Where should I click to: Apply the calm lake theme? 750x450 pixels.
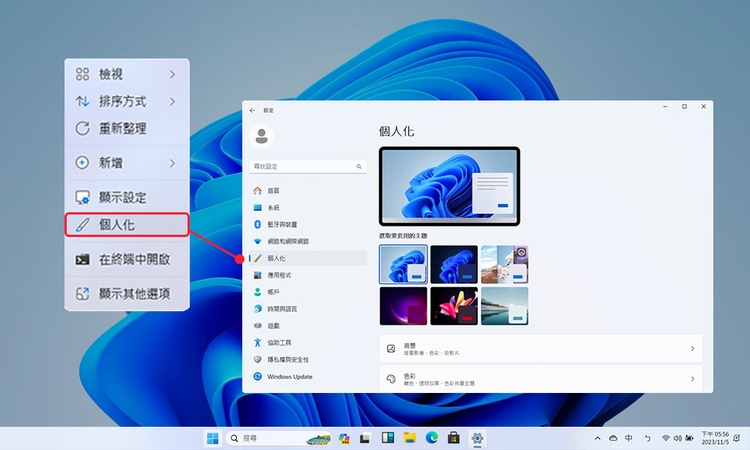pyautogui.click(x=505, y=306)
